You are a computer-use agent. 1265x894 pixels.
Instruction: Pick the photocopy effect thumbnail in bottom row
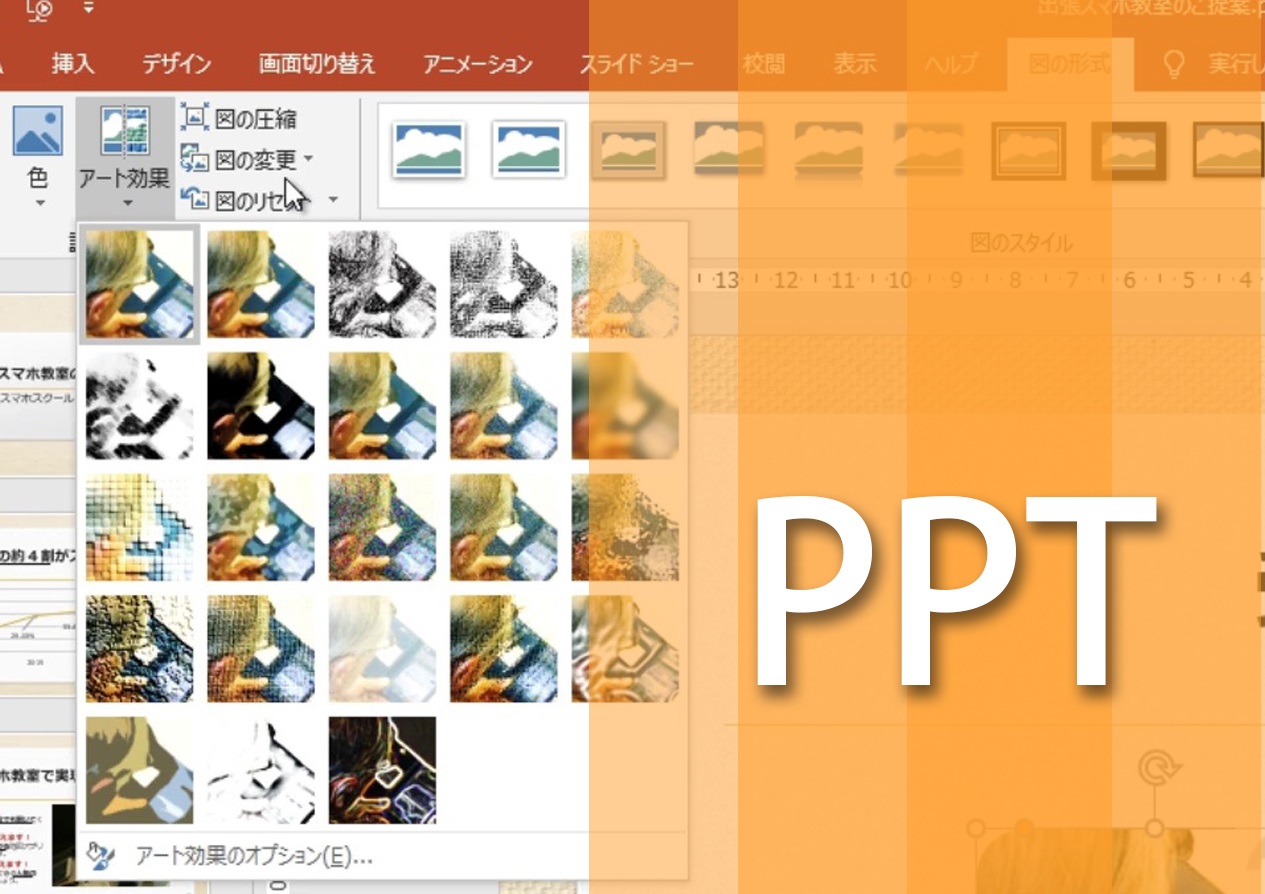coord(261,770)
